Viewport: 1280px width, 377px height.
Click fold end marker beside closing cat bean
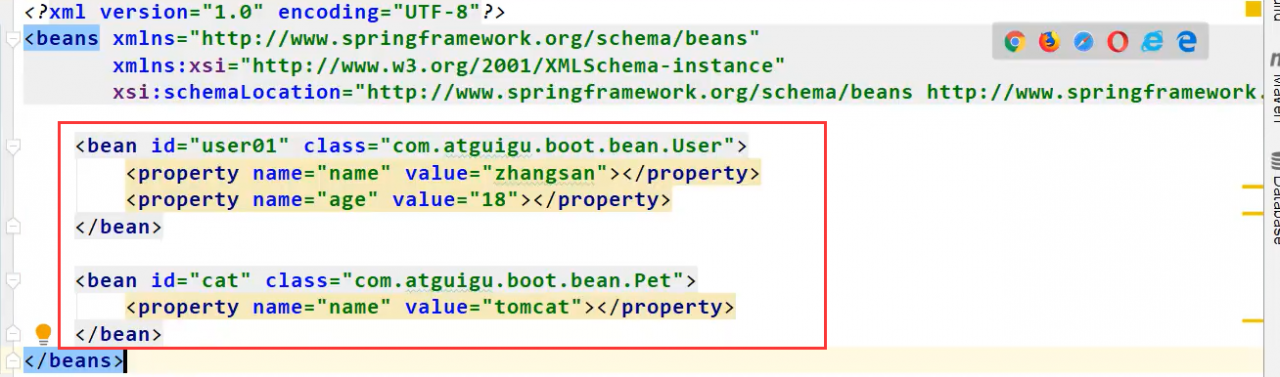[12, 333]
